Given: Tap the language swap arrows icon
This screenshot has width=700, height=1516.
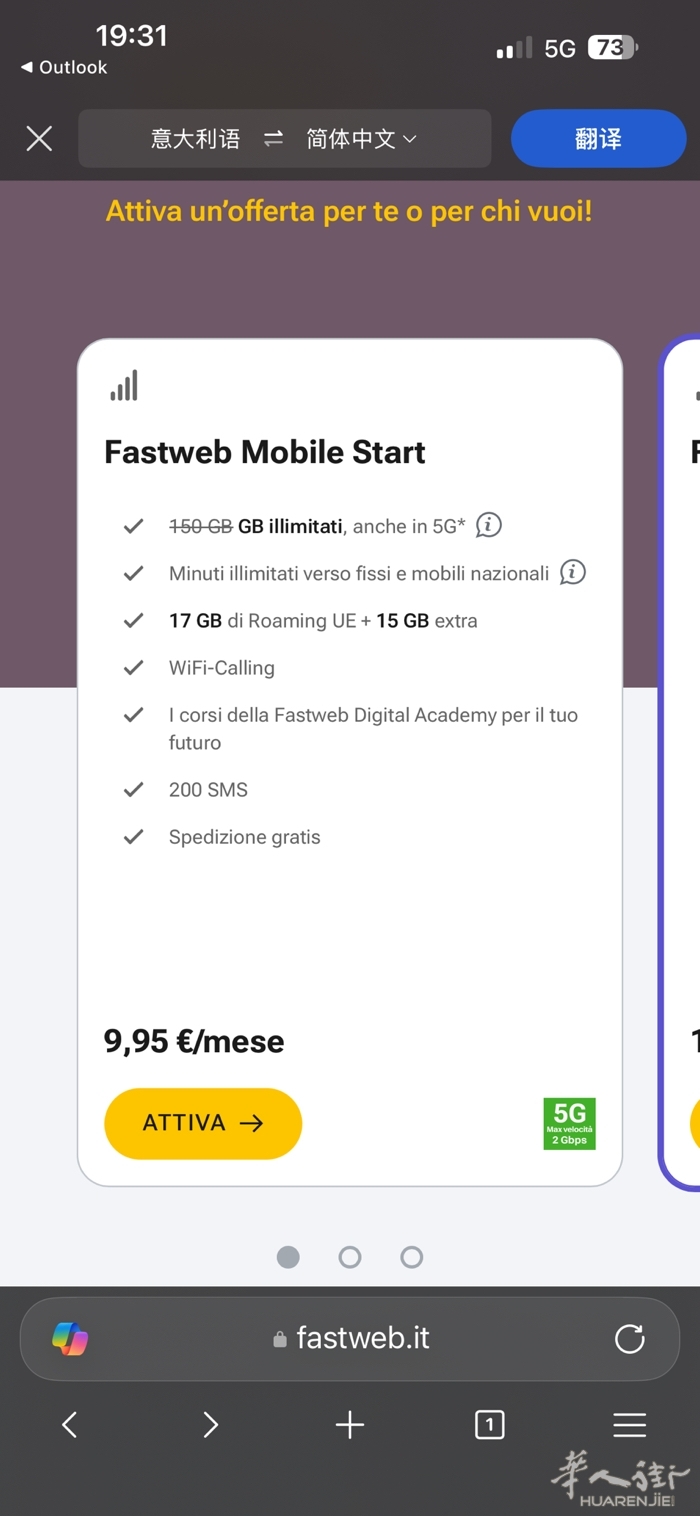Looking at the screenshot, I should [273, 139].
